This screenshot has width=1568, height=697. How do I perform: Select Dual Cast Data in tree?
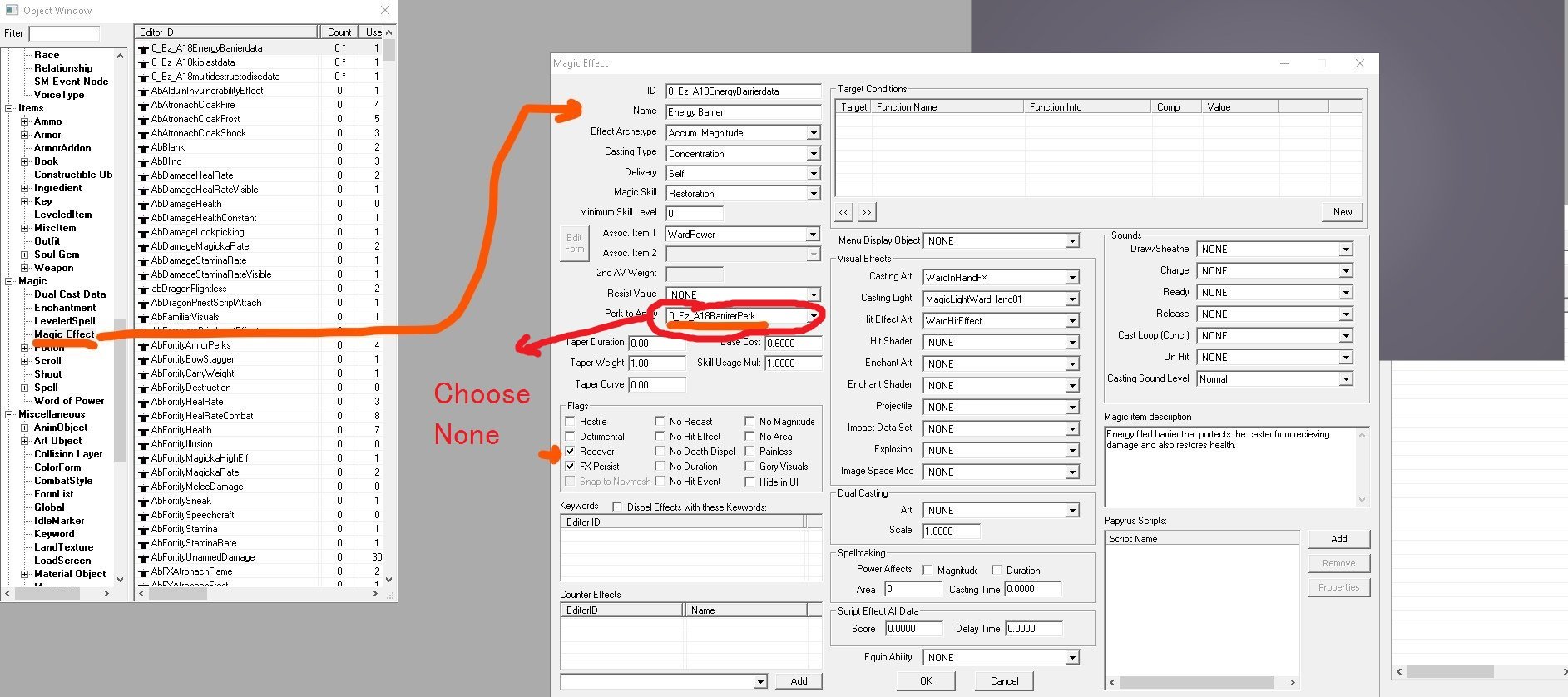[70, 294]
